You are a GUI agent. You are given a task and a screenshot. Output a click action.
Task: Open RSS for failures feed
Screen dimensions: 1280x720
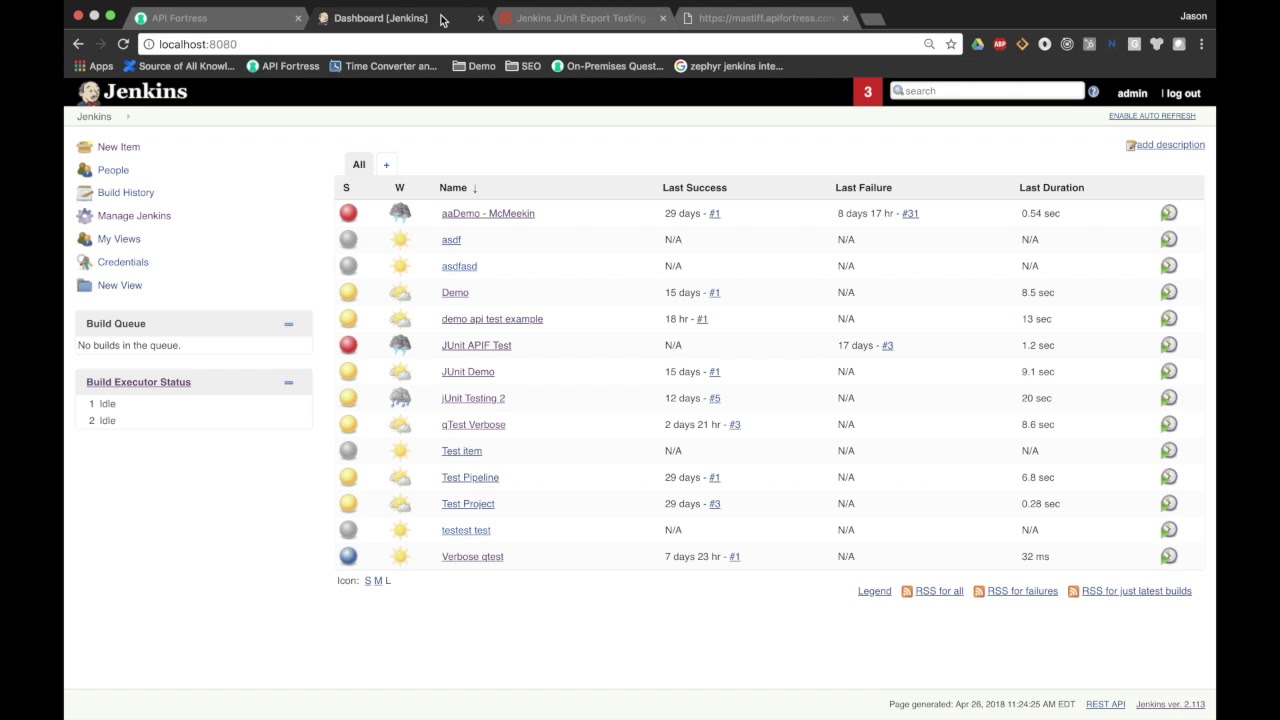tap(1022, 591)
